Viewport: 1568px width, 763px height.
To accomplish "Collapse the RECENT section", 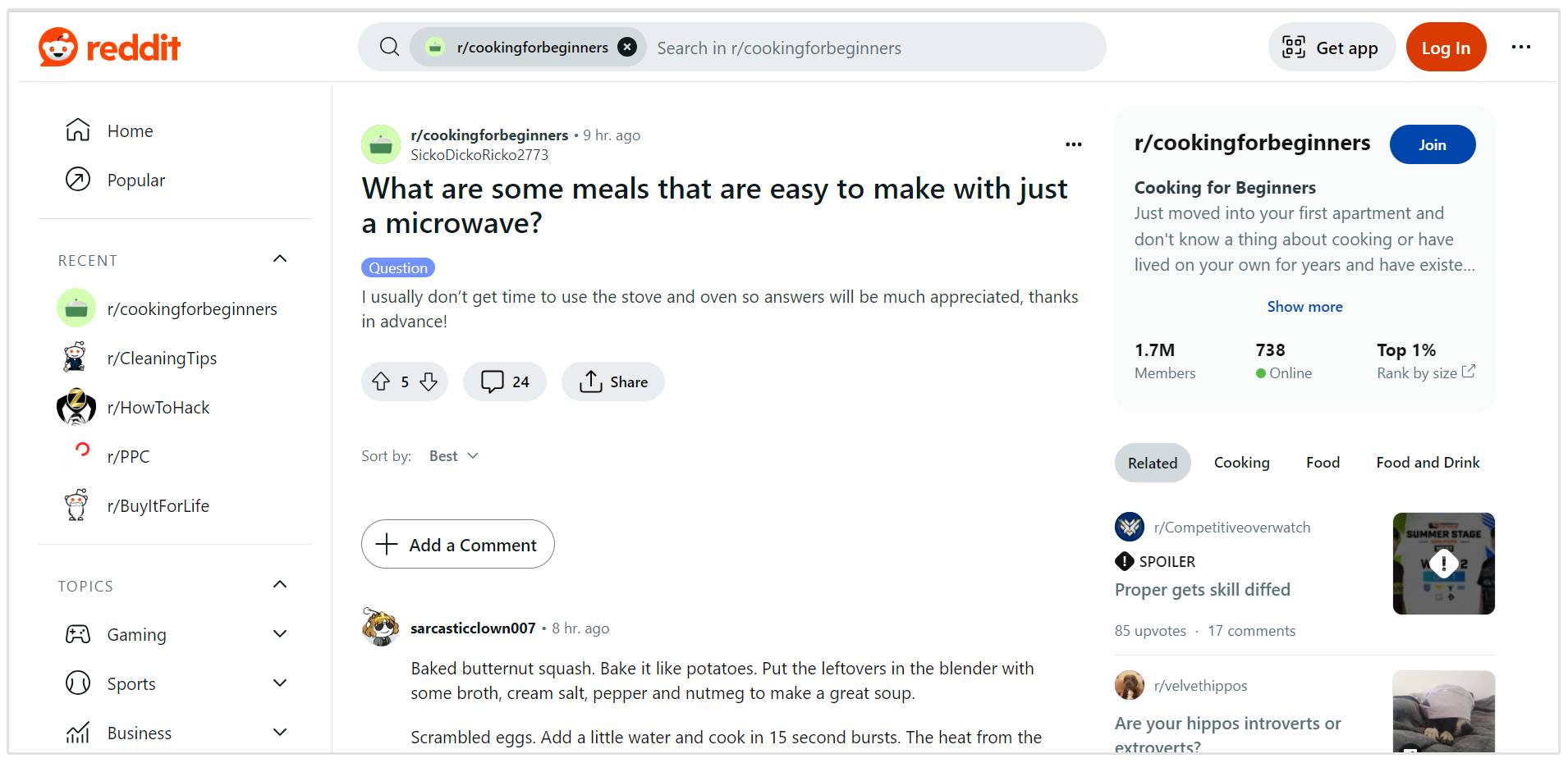I will point(280,258).
